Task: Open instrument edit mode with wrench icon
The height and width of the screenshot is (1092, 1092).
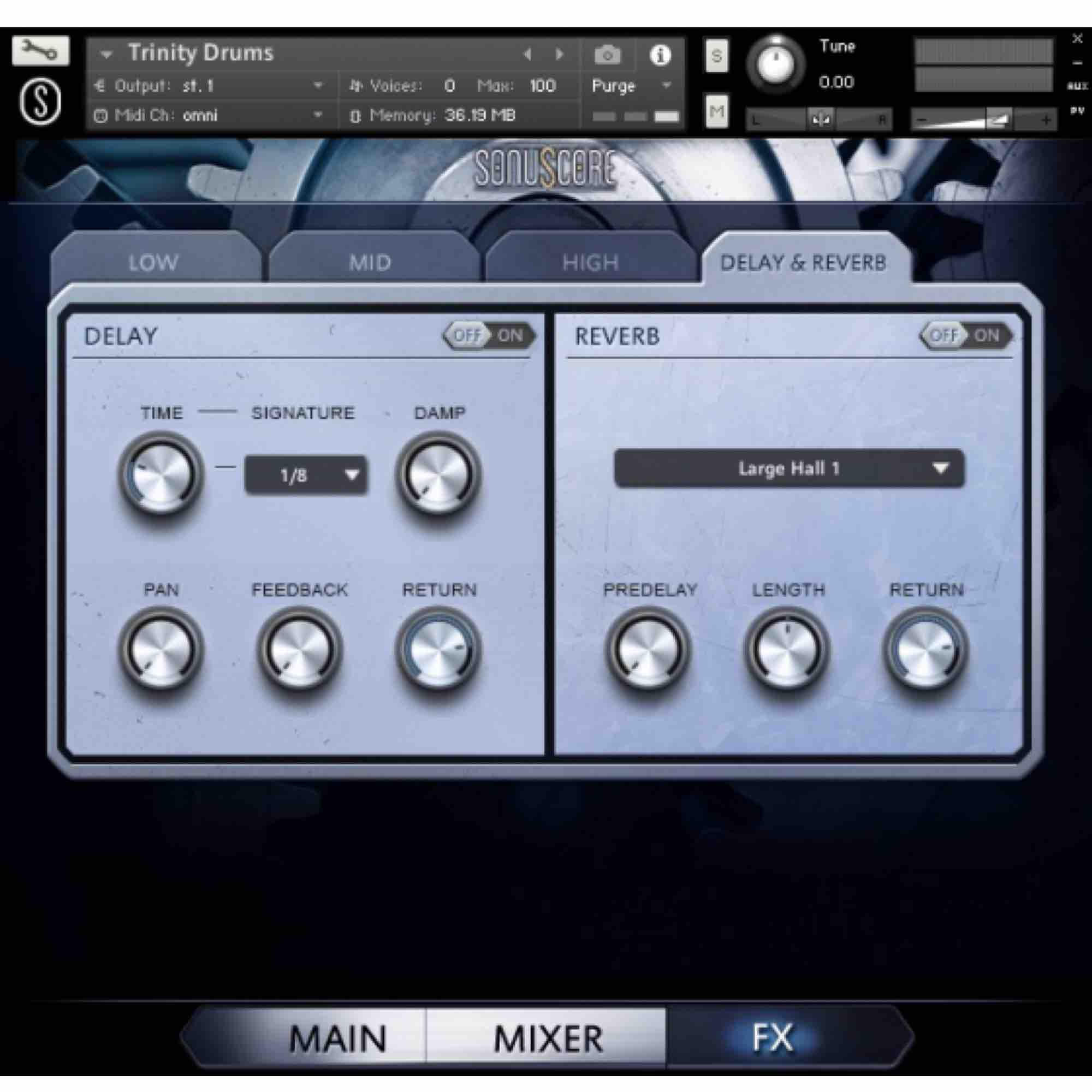Action: pyautogui.click(x=40, y=51)
